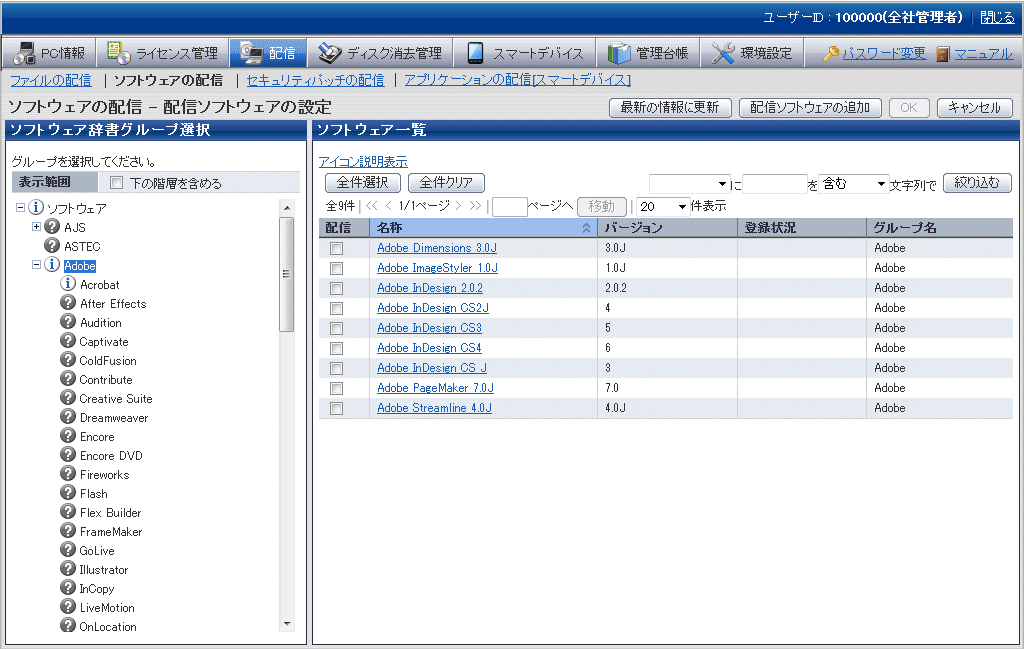The height and width of the screenshot is (649, 1024).
Task: Click the info icon beside Adobe group
Action: (52, 264)
